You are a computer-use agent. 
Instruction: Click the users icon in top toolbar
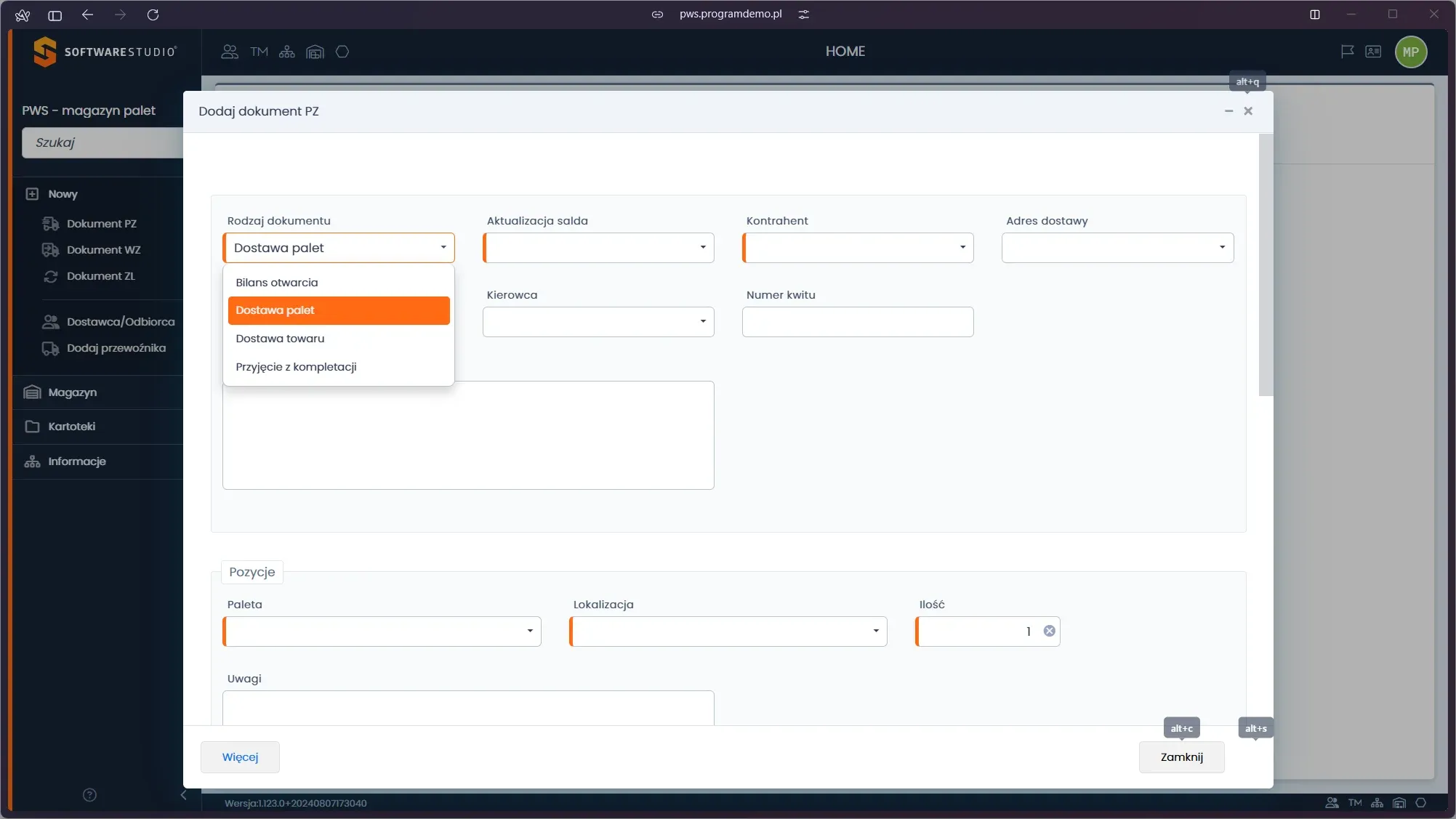pos(230,52)
